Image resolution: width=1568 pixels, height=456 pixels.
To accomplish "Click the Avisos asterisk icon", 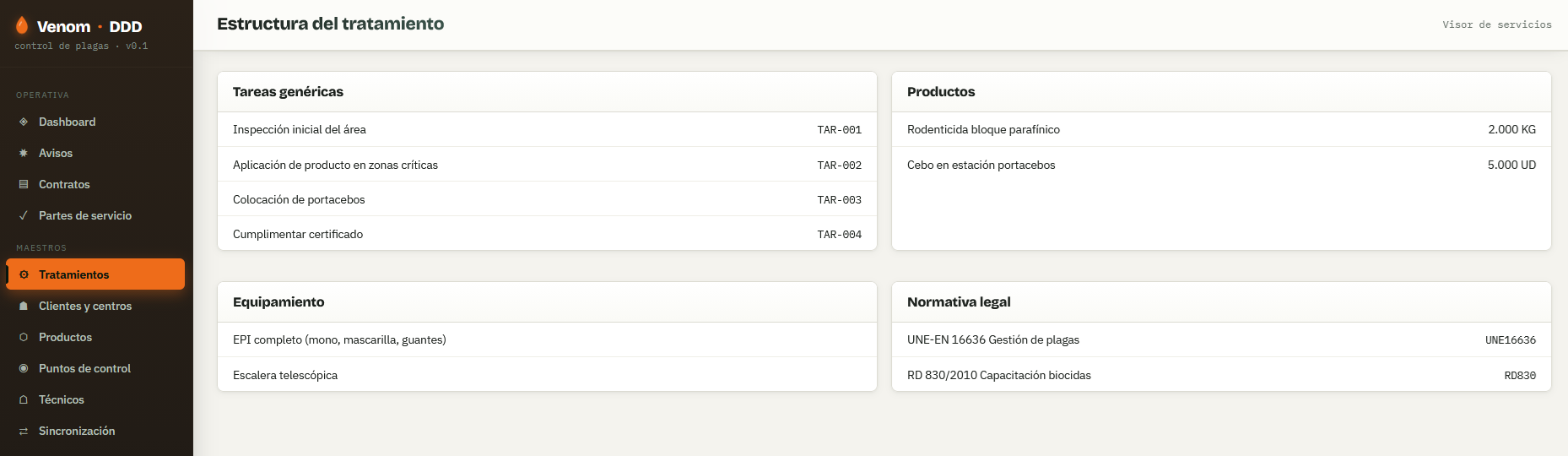I will (x=24, y=153).
